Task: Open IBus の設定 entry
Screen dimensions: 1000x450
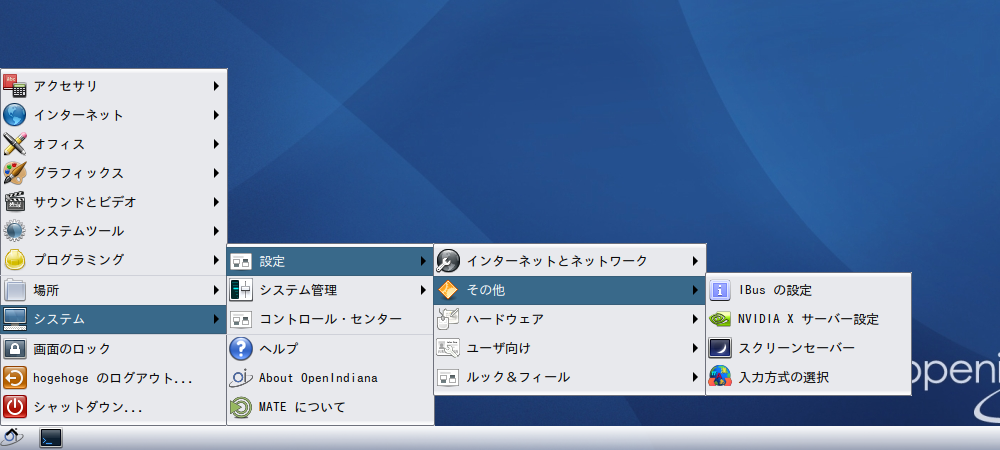Action: coord(808,290)
